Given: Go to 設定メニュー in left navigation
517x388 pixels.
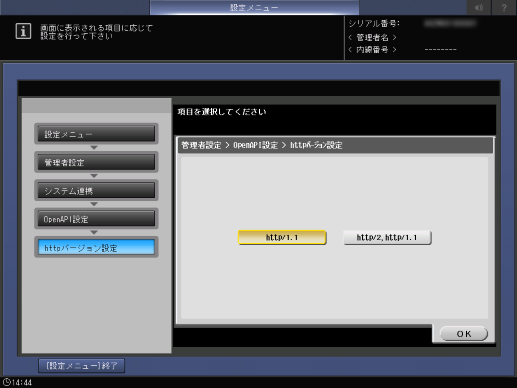Looking at the screenshot, I should [x=96, y=134].
